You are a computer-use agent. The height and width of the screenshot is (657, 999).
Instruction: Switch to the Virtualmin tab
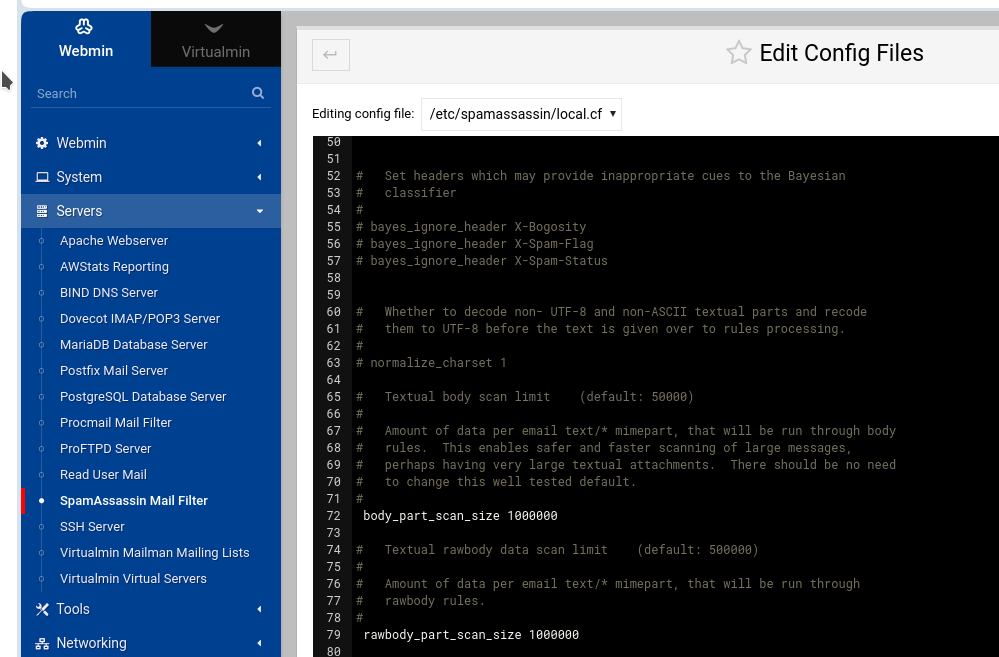point(215,39)
